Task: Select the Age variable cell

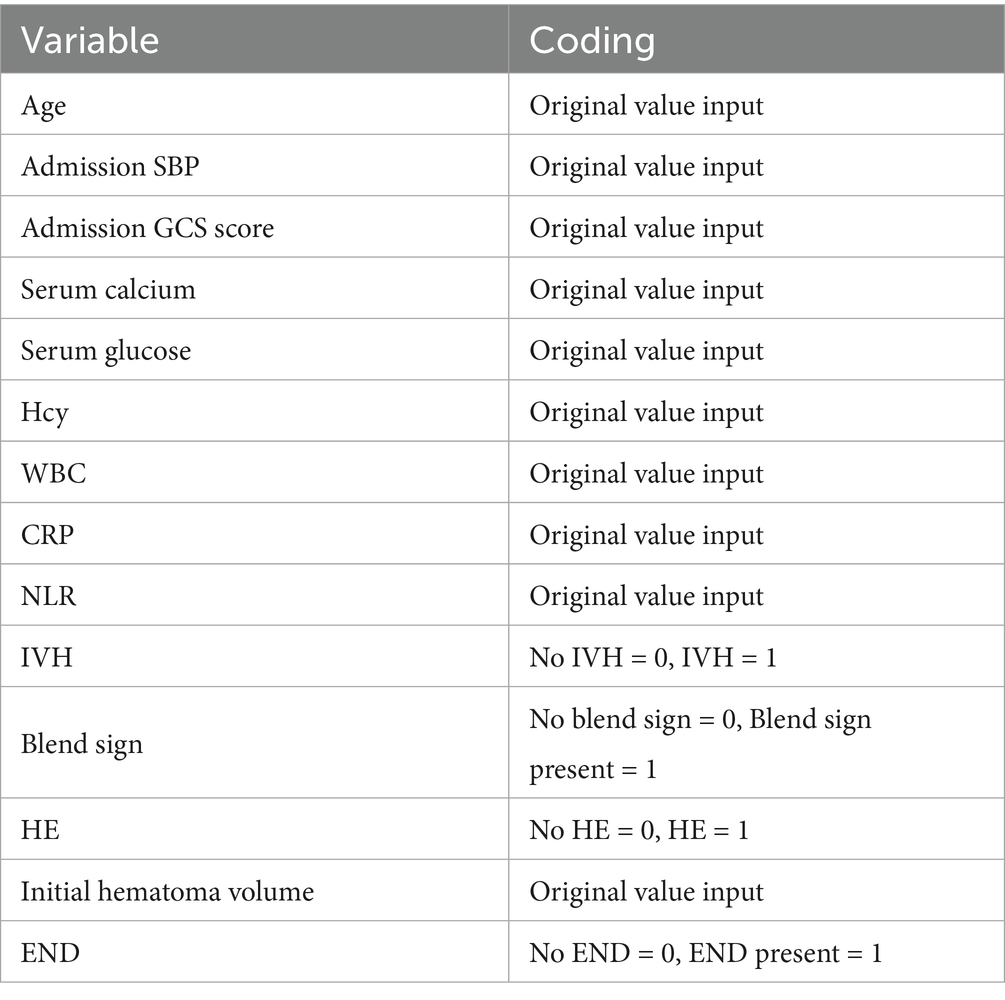Action: pos(44,105)
